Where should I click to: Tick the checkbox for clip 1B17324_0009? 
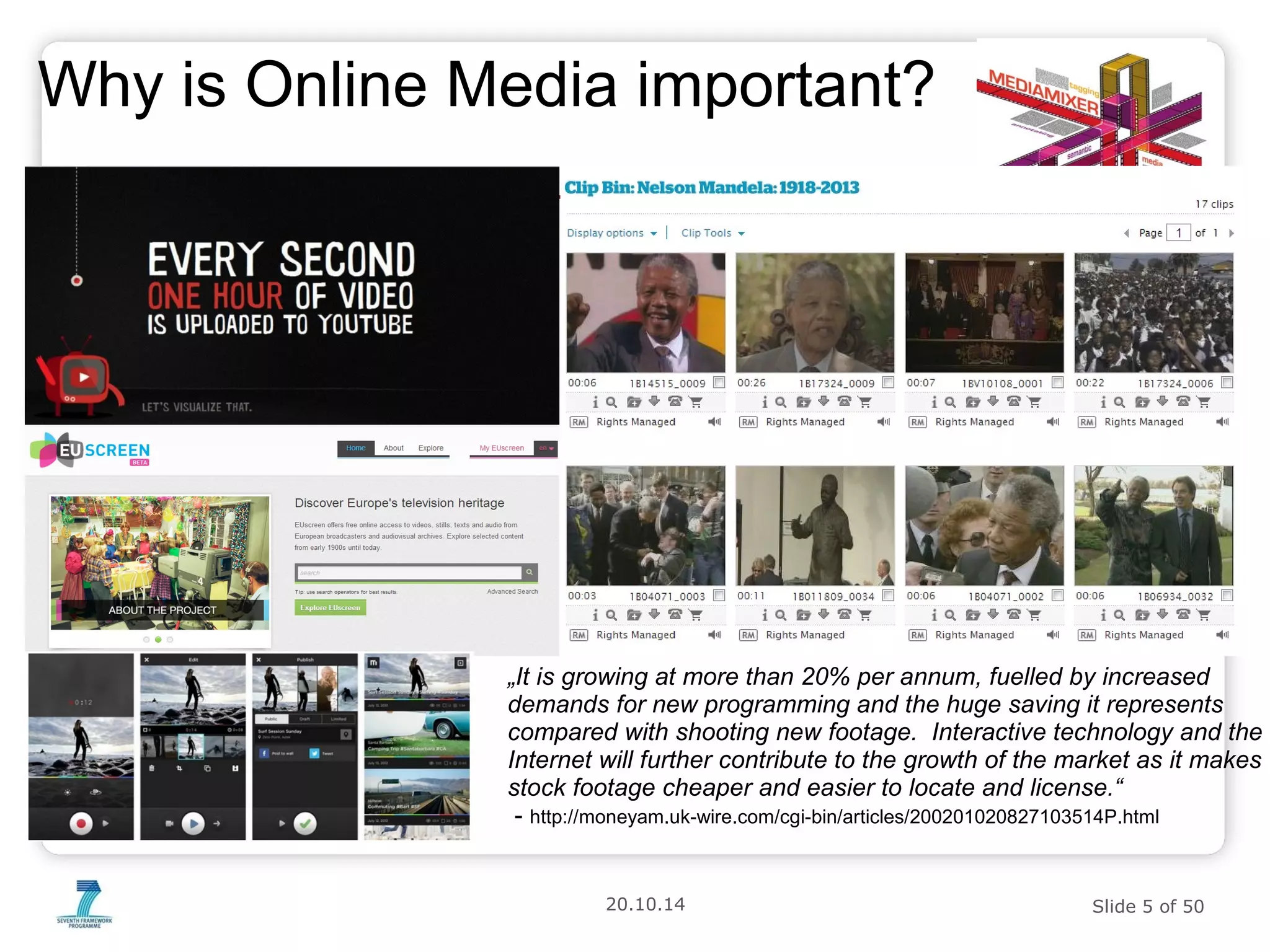[x=889, y=382]
